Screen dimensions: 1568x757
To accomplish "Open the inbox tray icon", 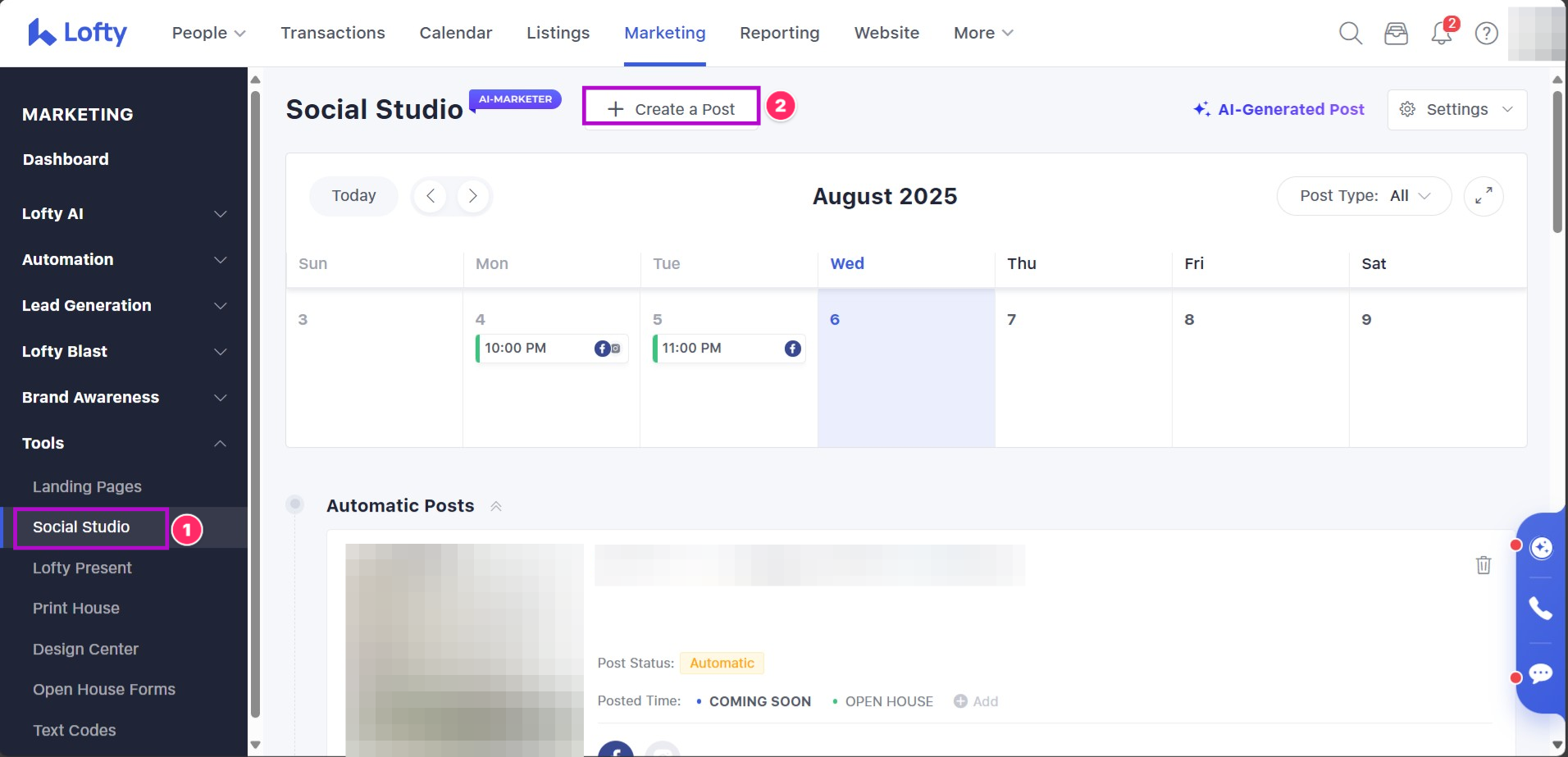I will click(1396, 33).
